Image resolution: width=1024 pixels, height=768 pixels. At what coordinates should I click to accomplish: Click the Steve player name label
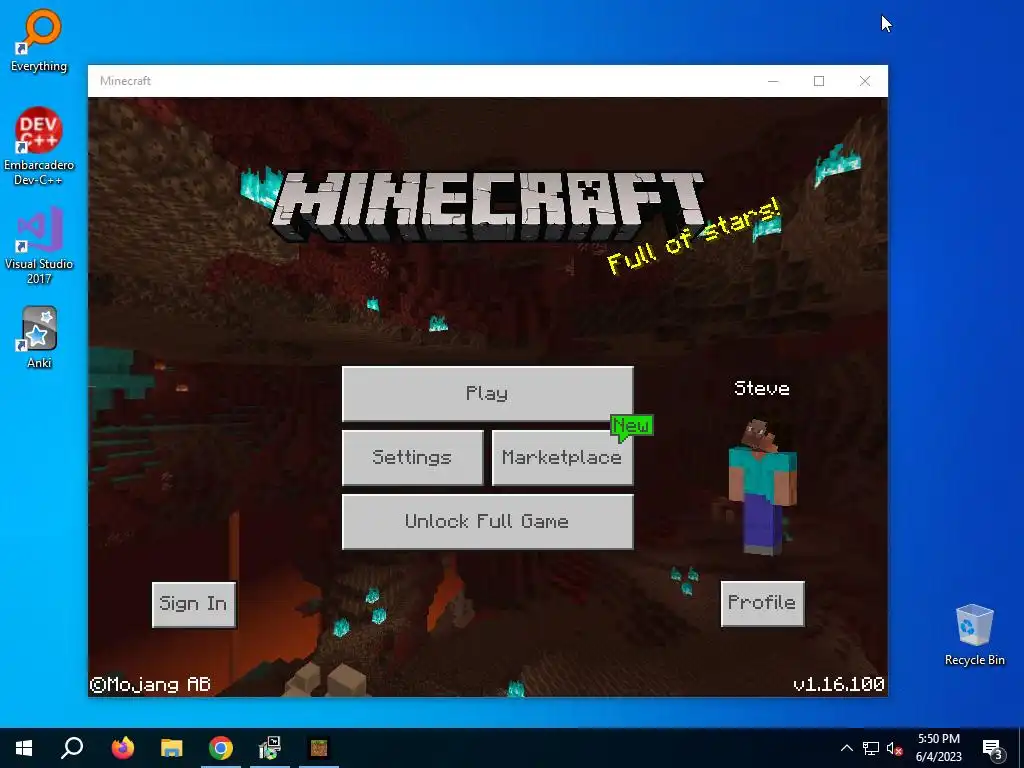[762, 389]
